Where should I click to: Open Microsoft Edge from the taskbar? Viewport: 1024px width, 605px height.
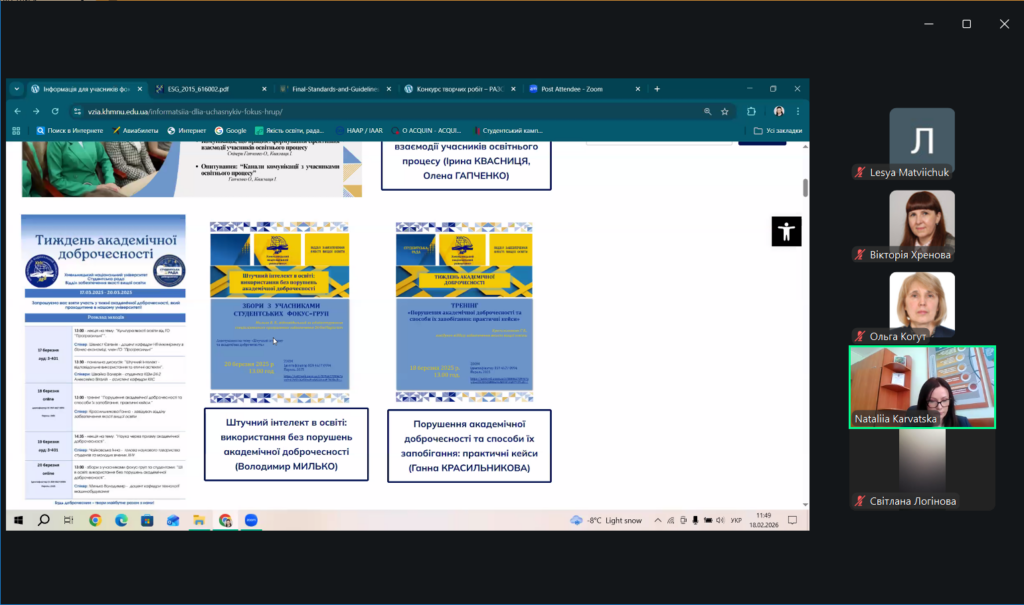point(121,520)
